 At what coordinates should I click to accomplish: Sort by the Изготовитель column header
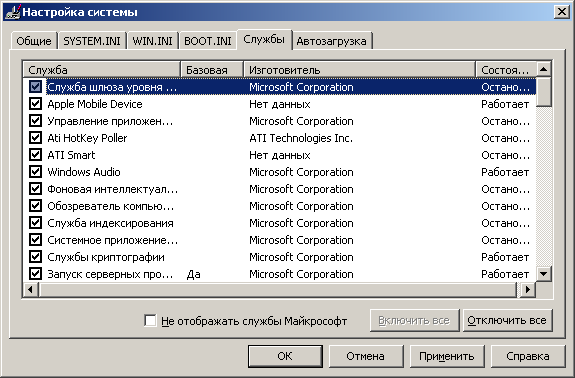[x=360, y=69]
